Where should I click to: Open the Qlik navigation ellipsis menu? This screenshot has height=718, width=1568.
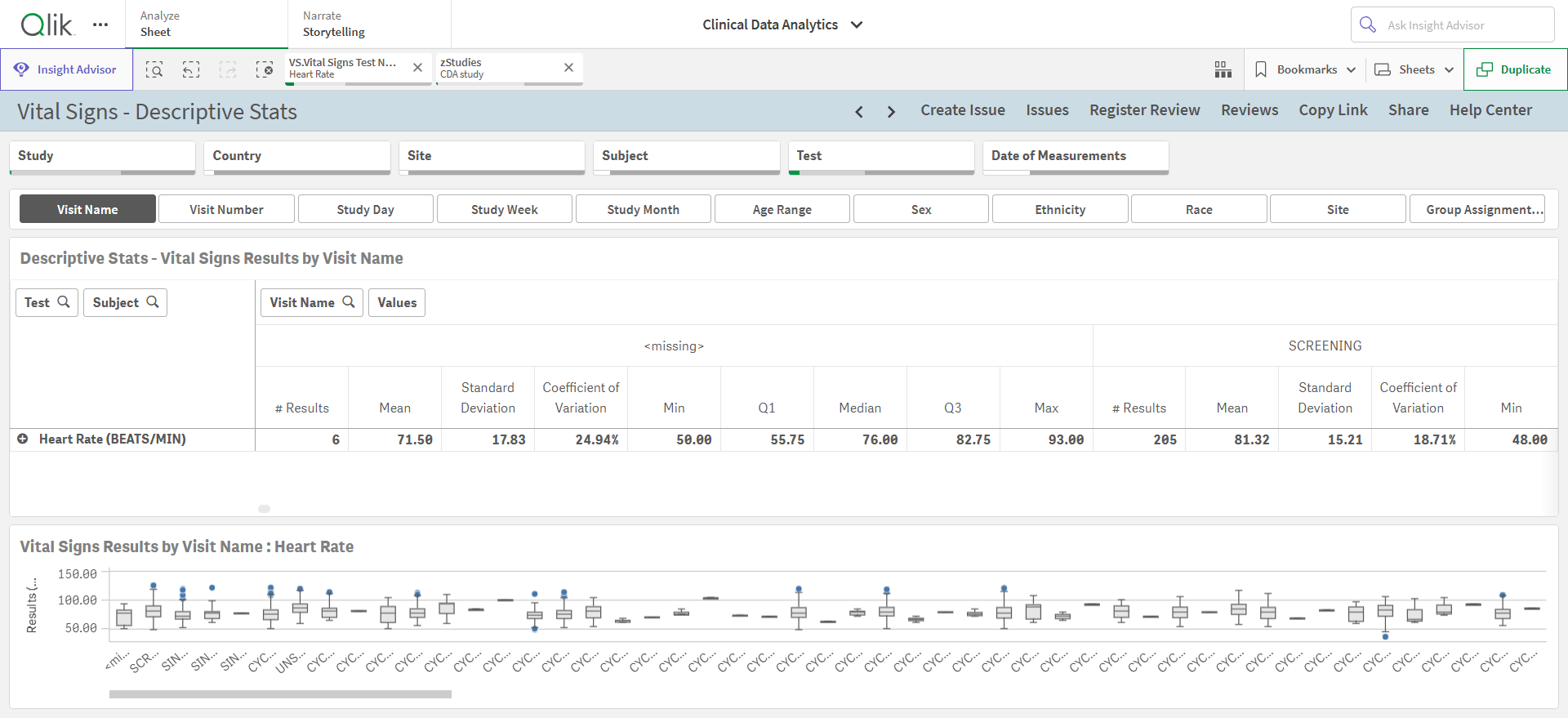click(x=100, y=25)
